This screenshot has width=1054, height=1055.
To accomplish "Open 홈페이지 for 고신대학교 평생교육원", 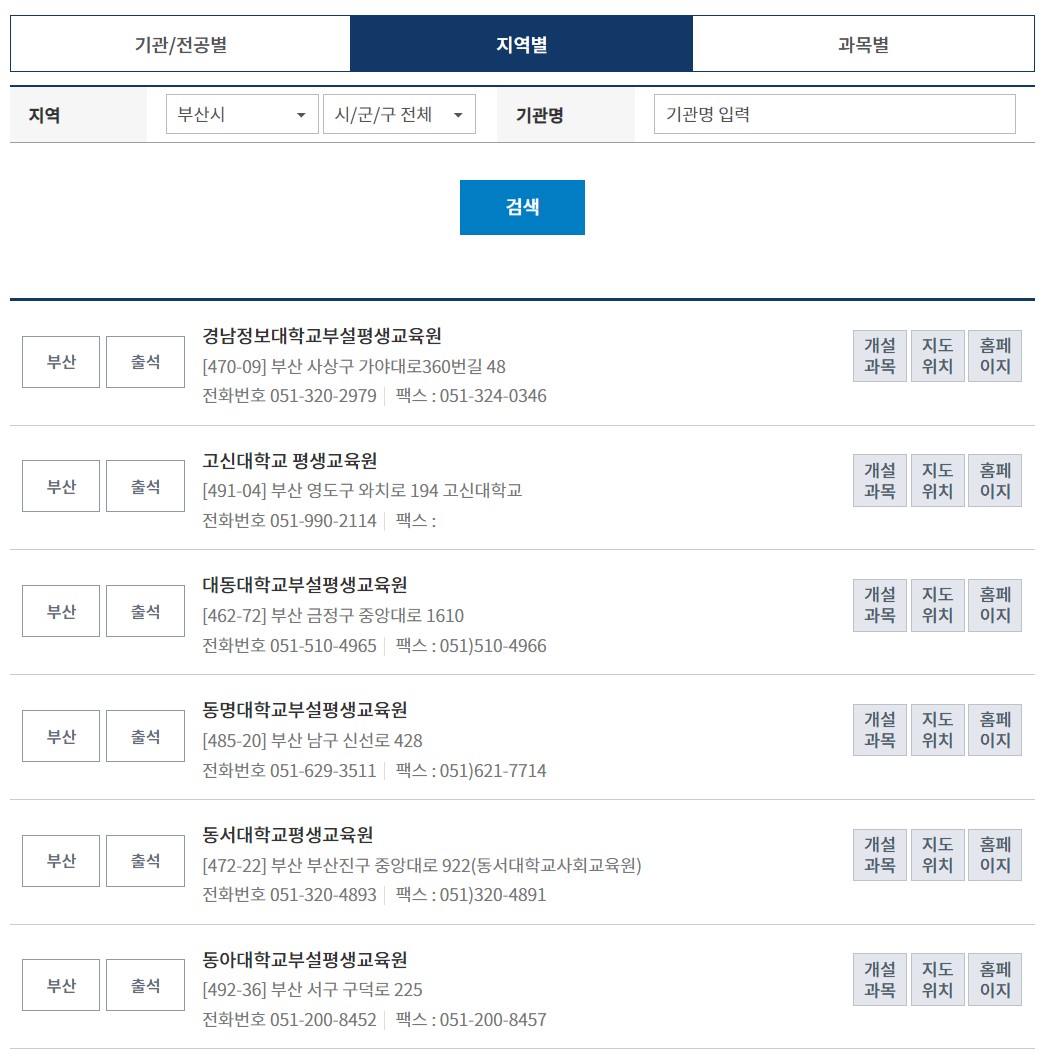I will [x=995, y=479].
